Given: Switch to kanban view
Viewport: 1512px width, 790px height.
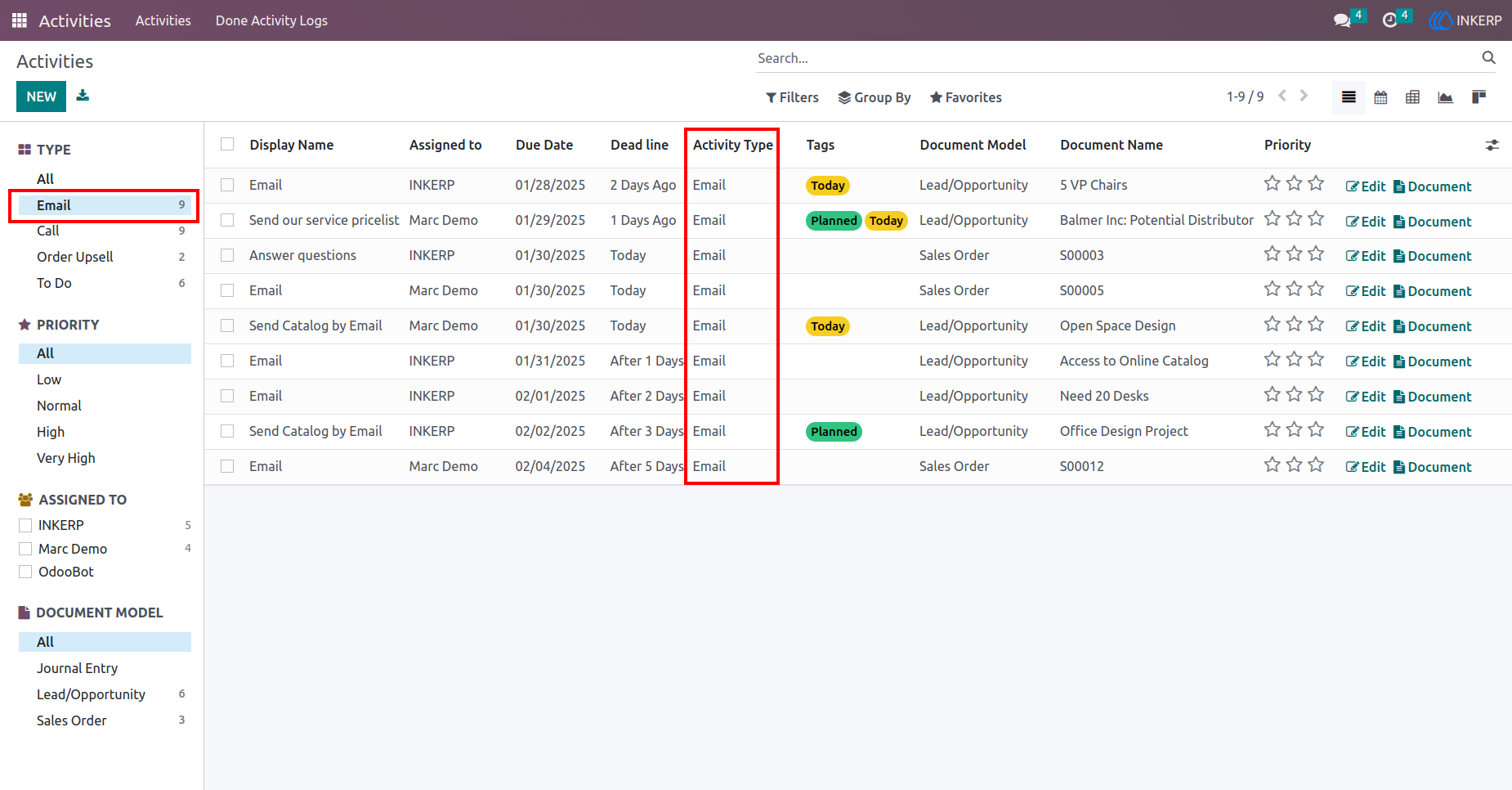Looking at the screenshot, I should click(x=1478, y=97).
